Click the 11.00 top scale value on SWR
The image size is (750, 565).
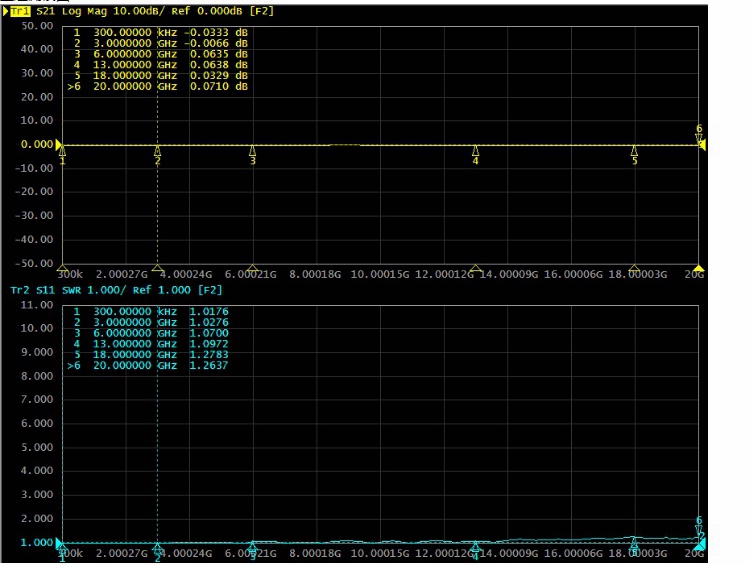click(35, 304)
